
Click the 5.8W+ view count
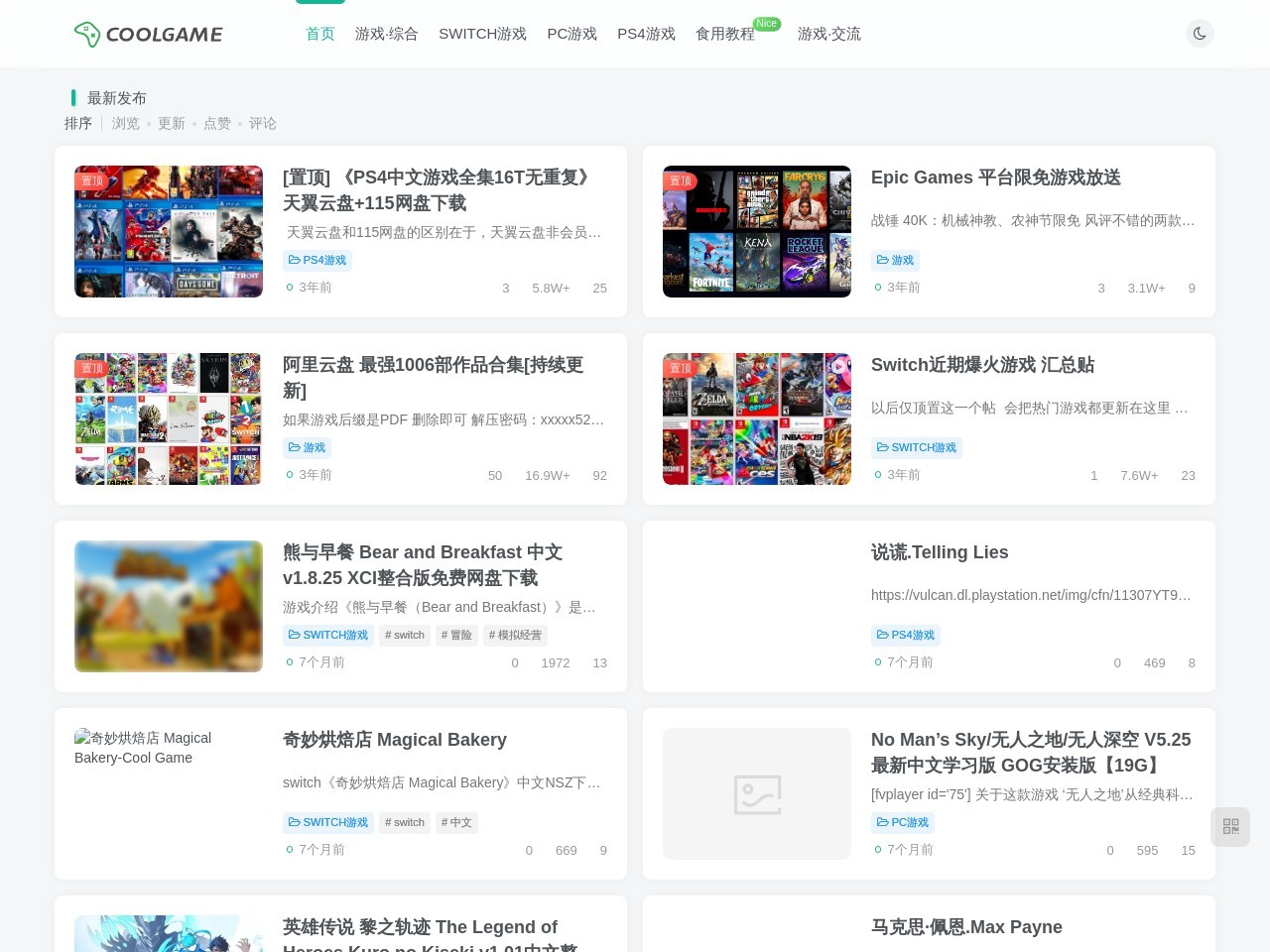point(551,289)
